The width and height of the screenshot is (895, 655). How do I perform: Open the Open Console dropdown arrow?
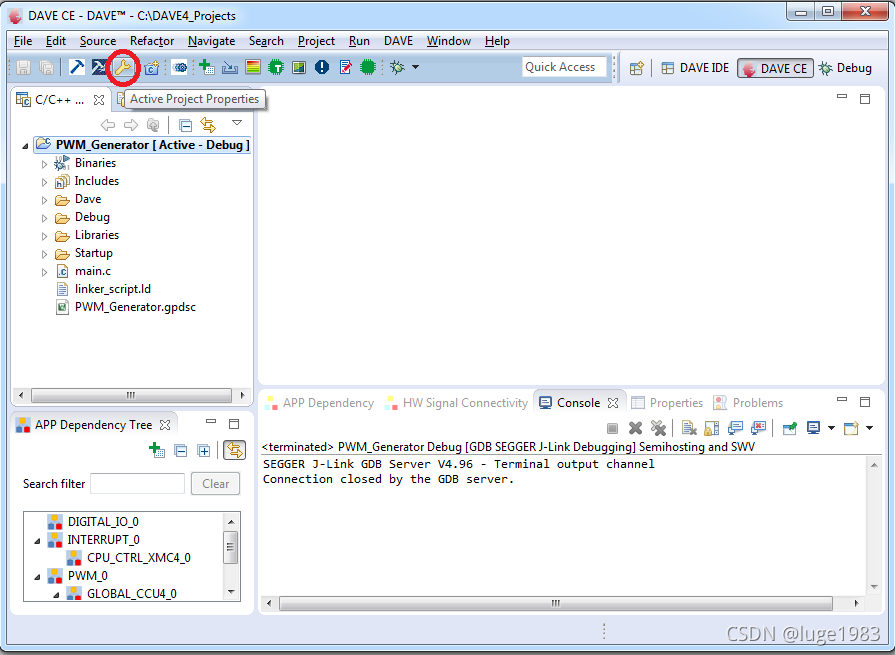[869, 428]
